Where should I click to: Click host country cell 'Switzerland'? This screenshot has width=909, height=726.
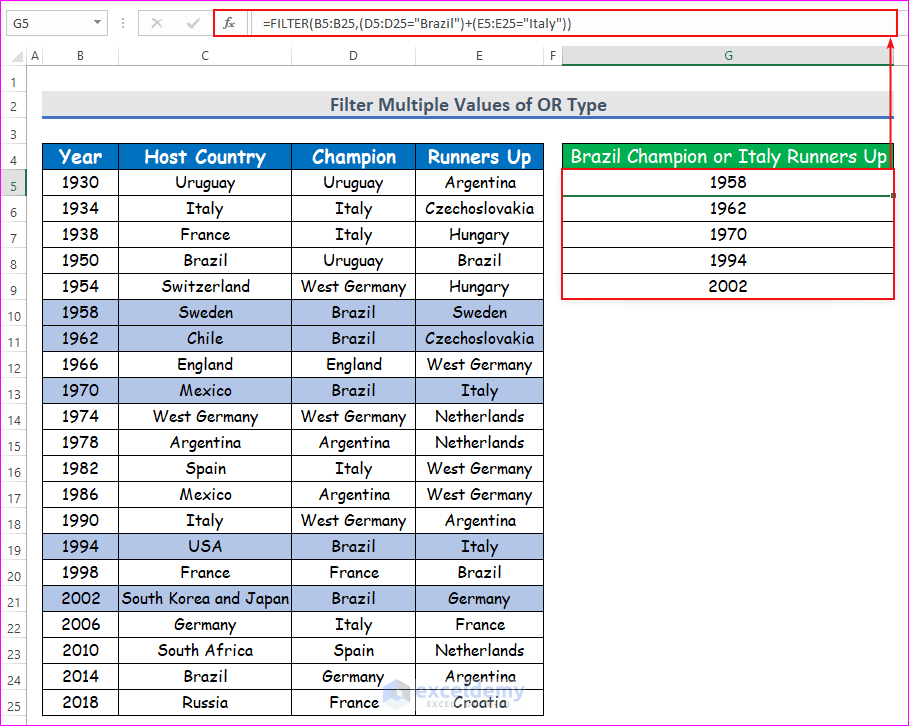click(x=205, y=286)
